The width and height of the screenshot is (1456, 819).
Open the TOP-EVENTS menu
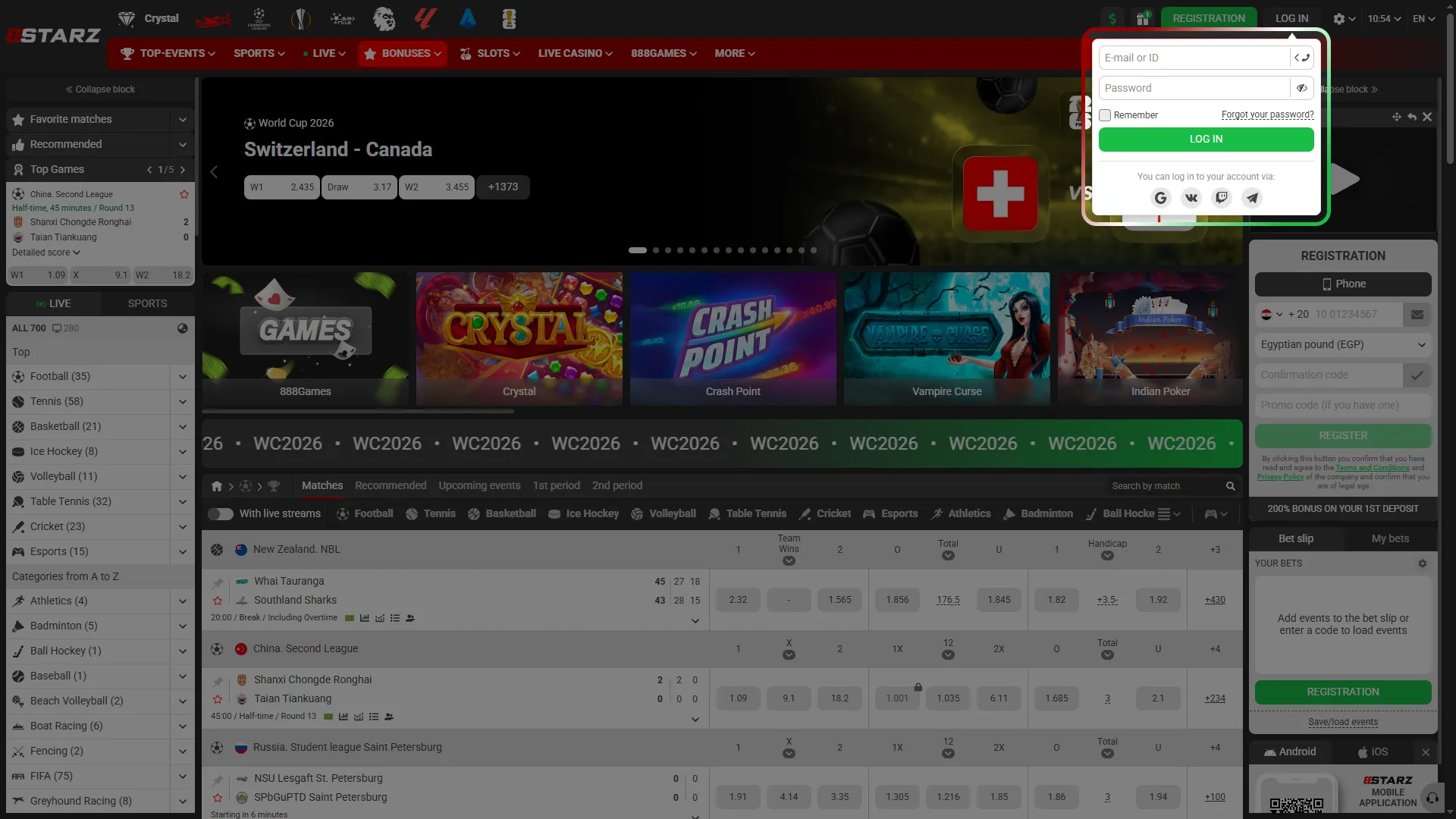click(168, 54)
